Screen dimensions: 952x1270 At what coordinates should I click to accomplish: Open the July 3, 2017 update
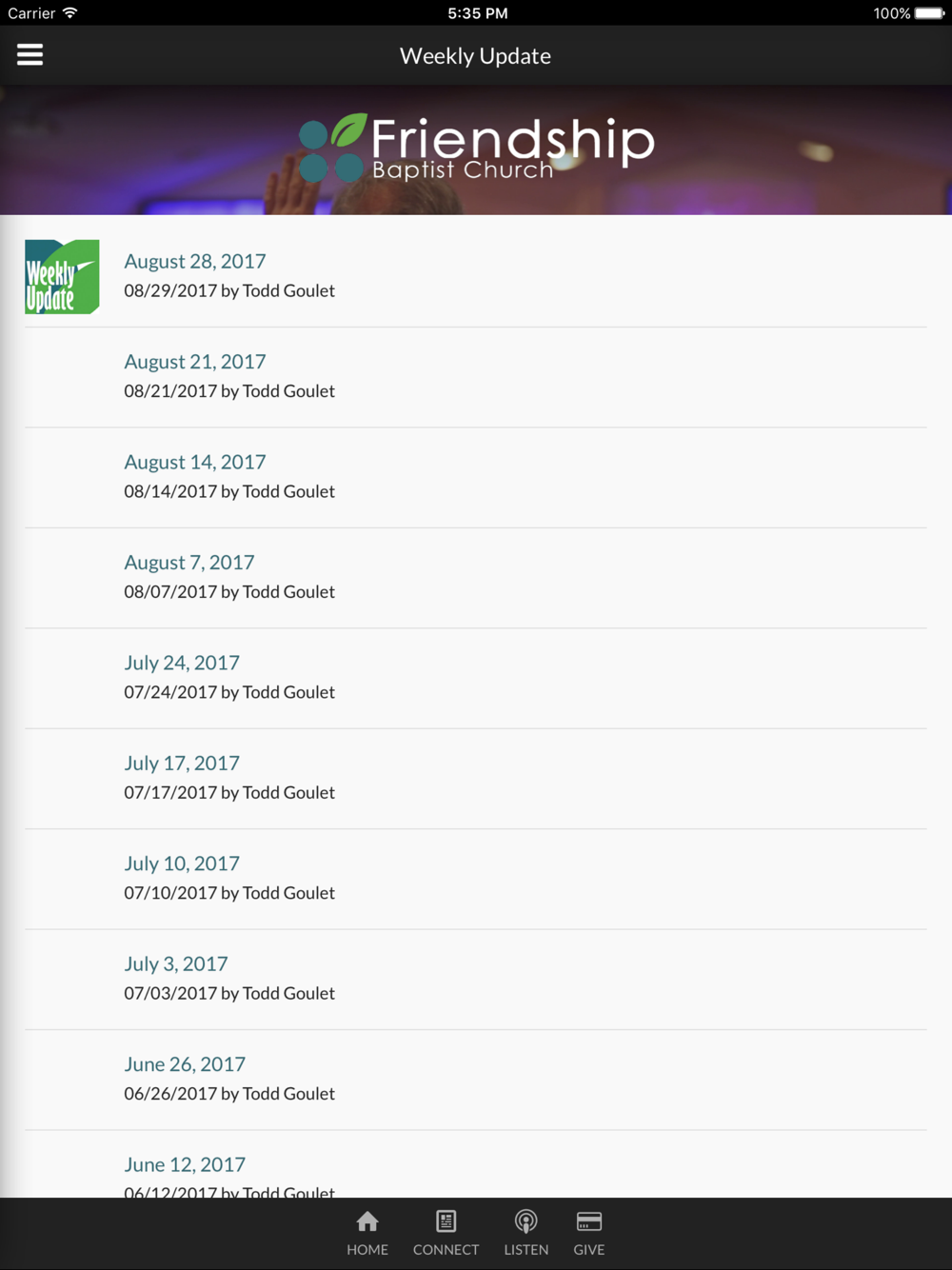tap(476, 980)
